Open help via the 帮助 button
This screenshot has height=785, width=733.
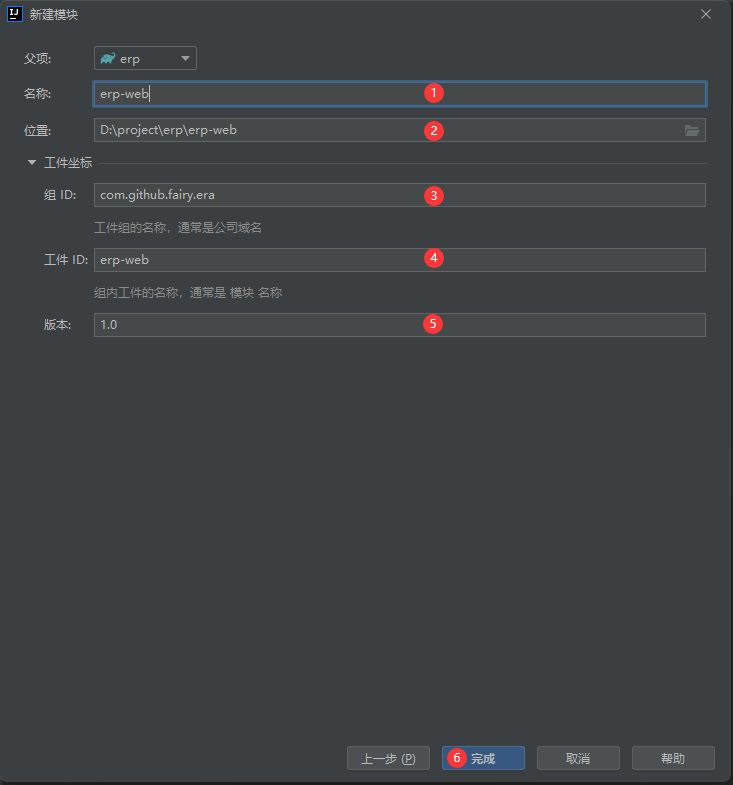tap(673, 758)
